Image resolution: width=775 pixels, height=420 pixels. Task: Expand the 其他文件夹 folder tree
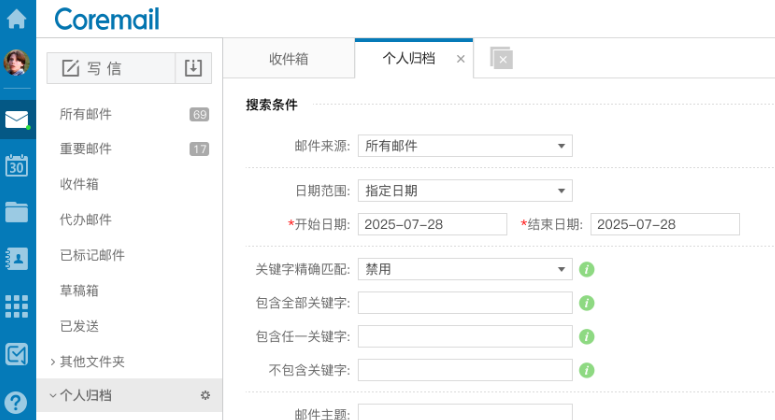click(x=53, y=361)
